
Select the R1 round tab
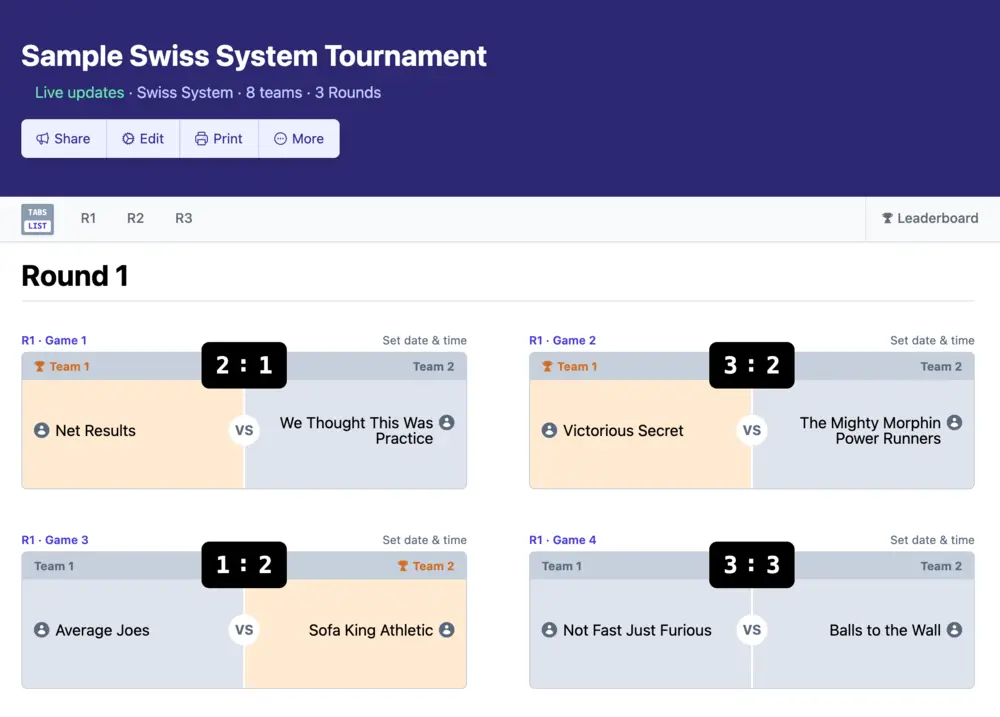pos(88,218)
